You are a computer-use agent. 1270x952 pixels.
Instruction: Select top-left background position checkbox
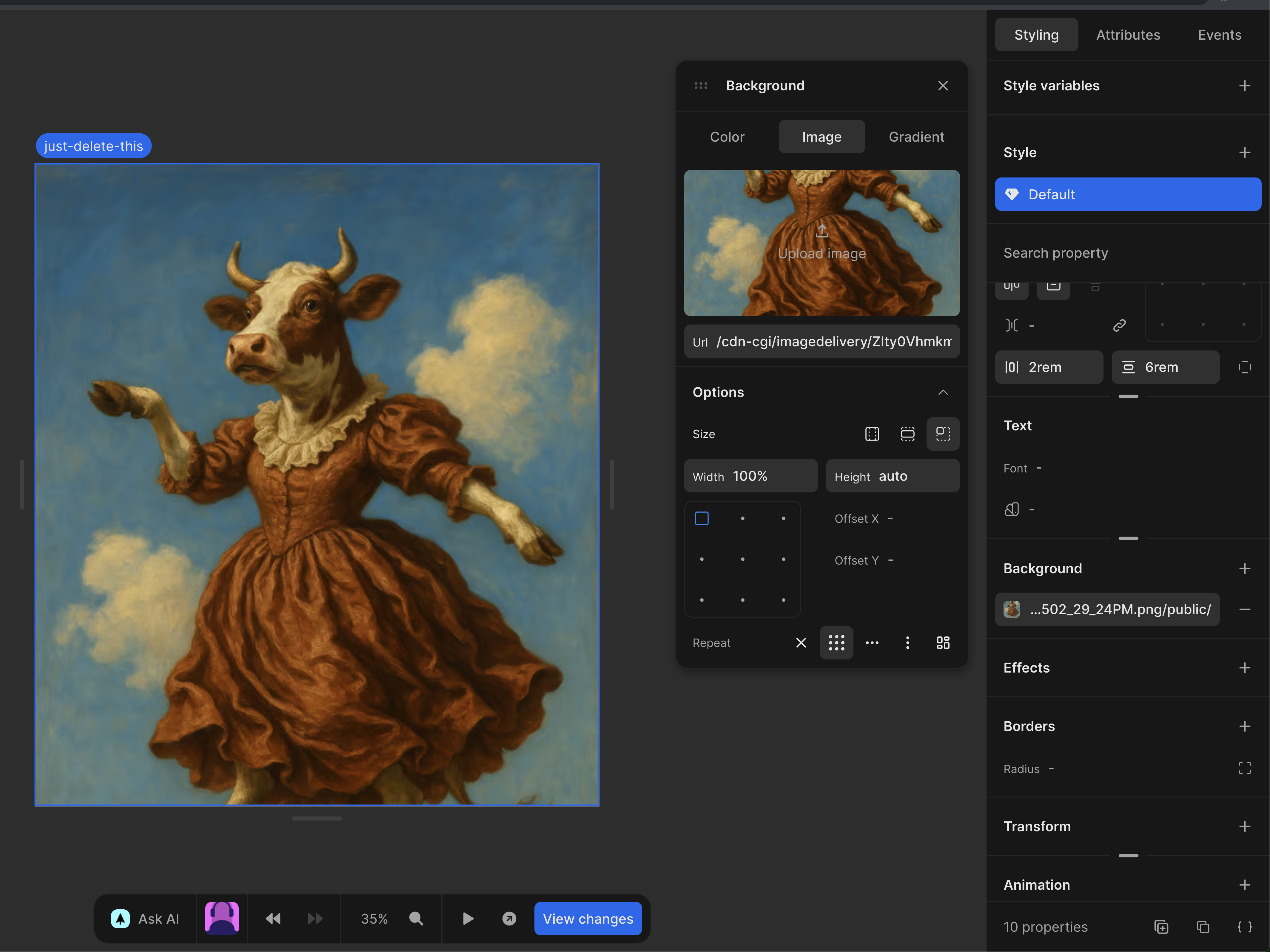[702, 519]
